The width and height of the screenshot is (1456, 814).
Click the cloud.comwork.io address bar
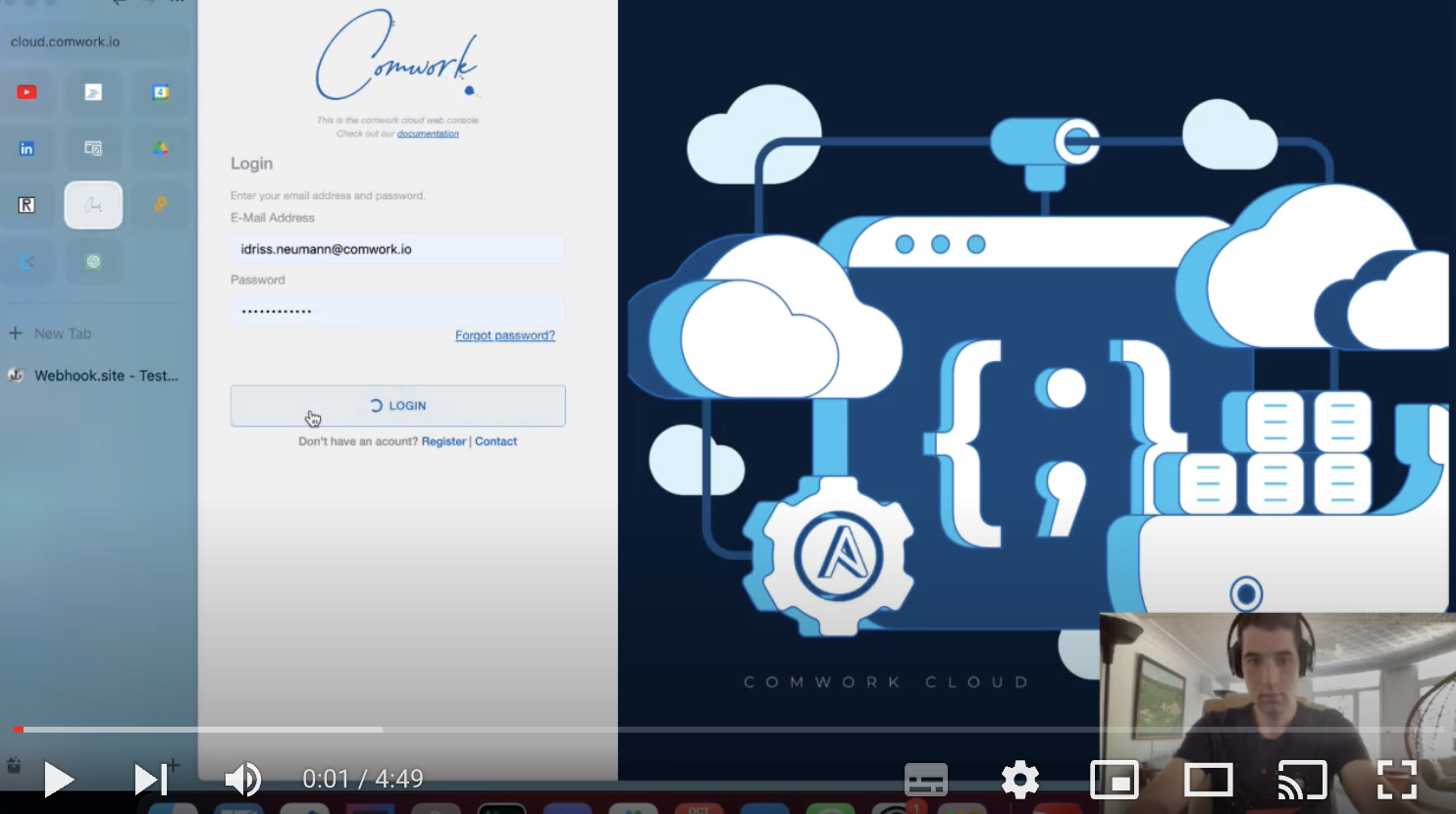click(x=96, y=41)
